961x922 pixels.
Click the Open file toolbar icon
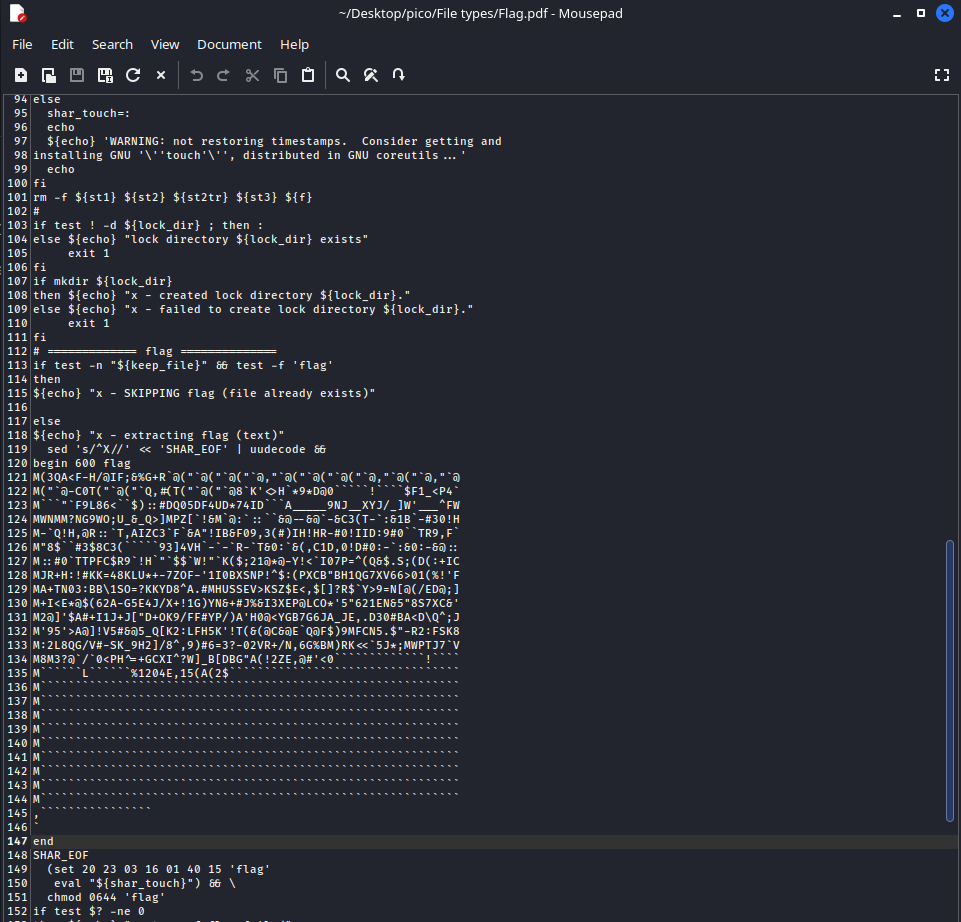[x=49, y=75]
